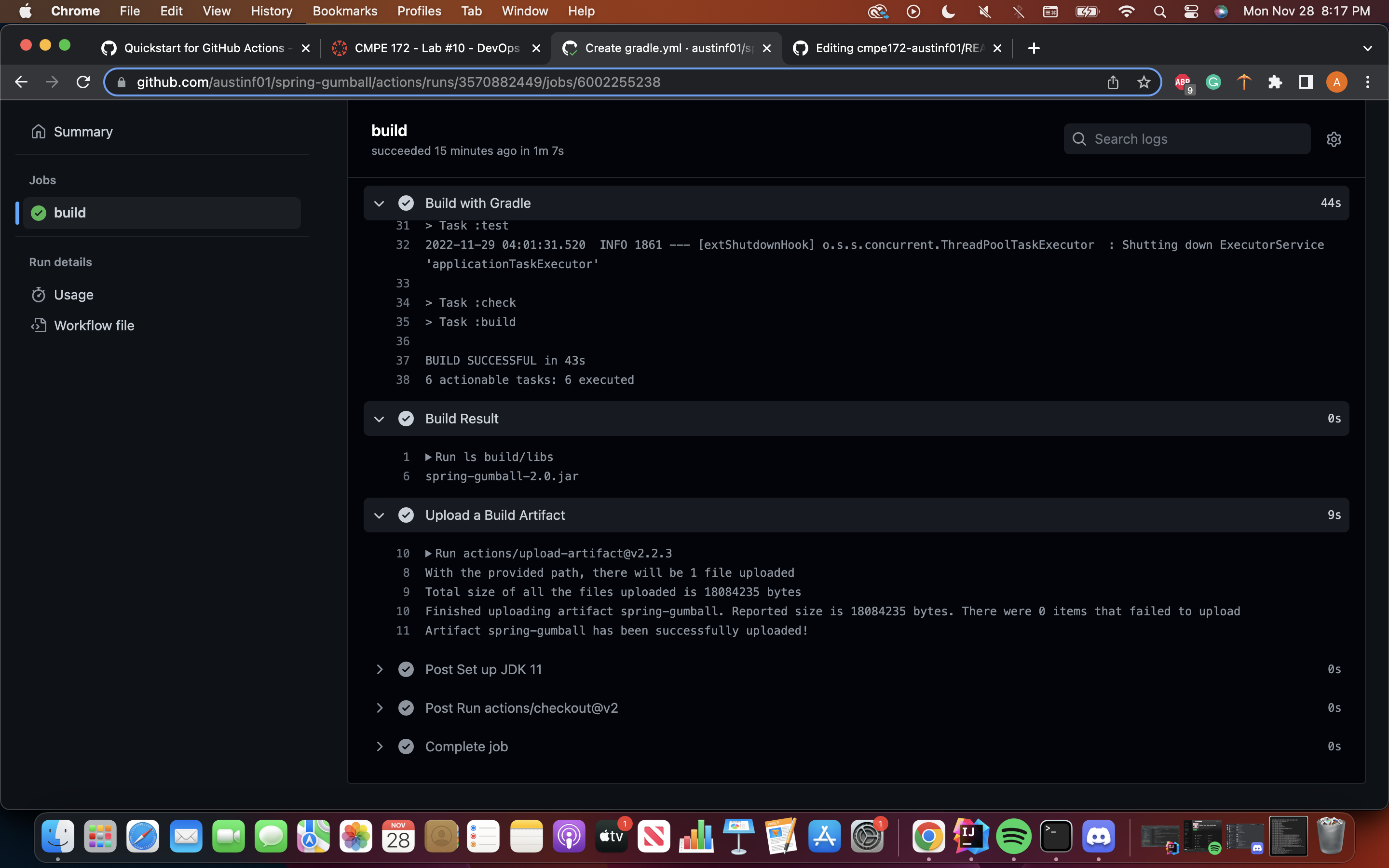Collapse the Upload a Build Artifact step
Screen dimensions: 1389x868
coord(379,515)
